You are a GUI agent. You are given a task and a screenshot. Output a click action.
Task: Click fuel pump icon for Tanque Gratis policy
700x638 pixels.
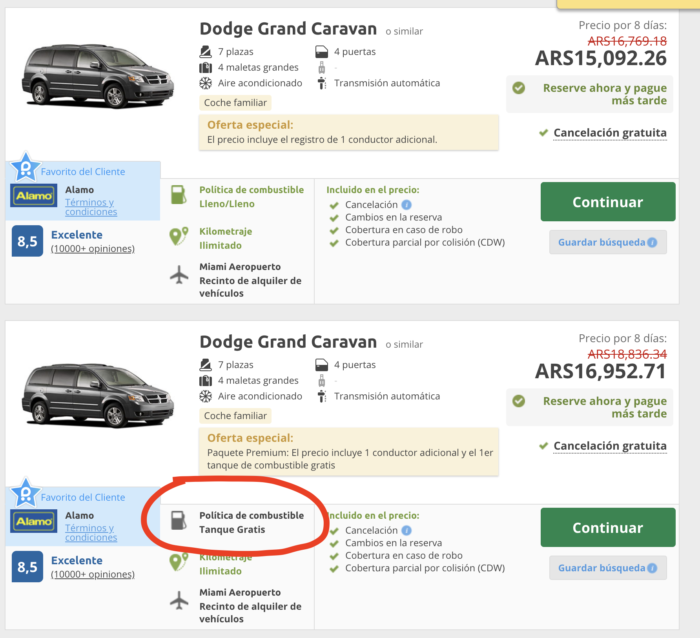click(x=179, y=521)
